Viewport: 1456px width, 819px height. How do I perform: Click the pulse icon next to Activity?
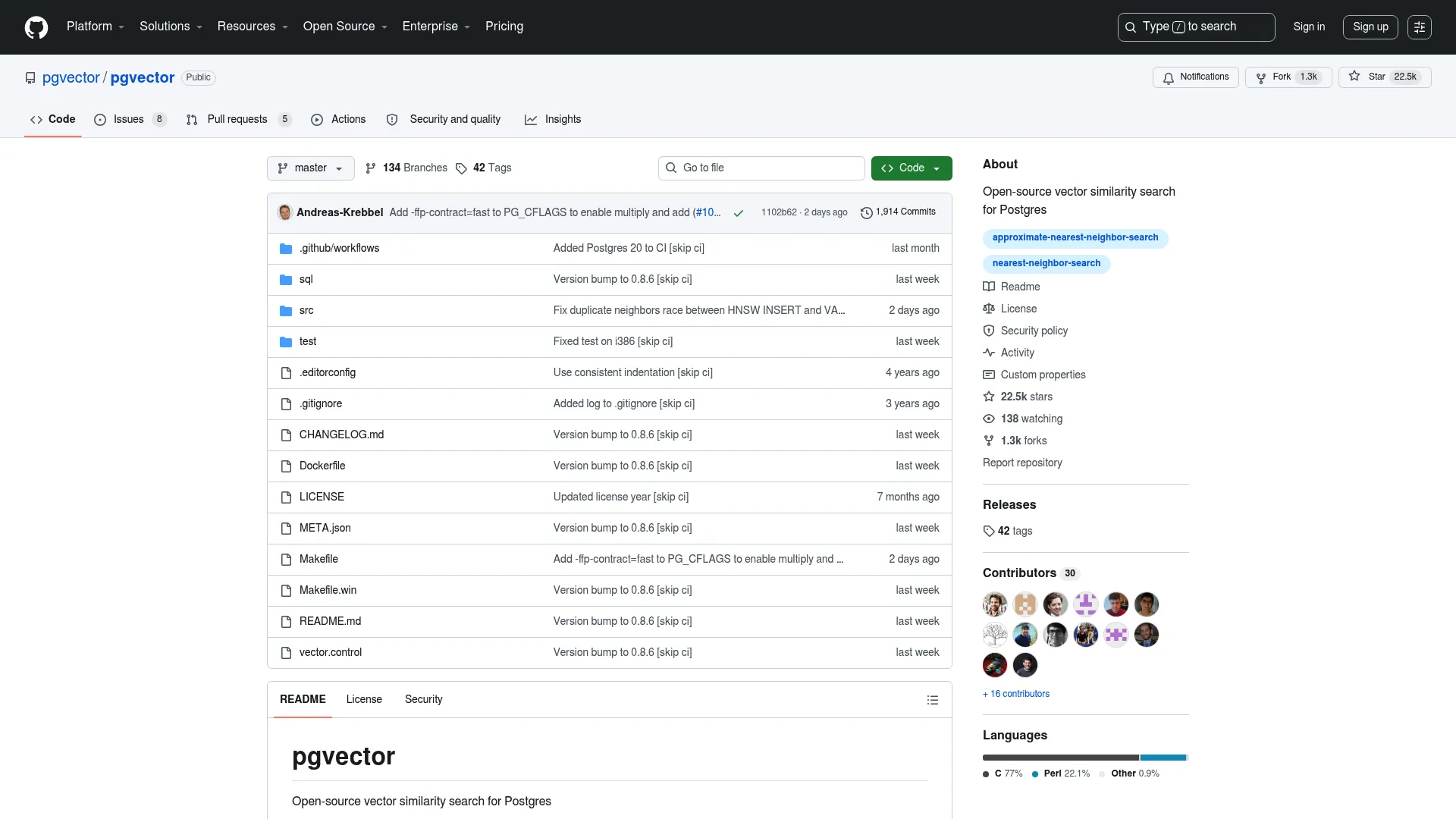tap(989, 353)
